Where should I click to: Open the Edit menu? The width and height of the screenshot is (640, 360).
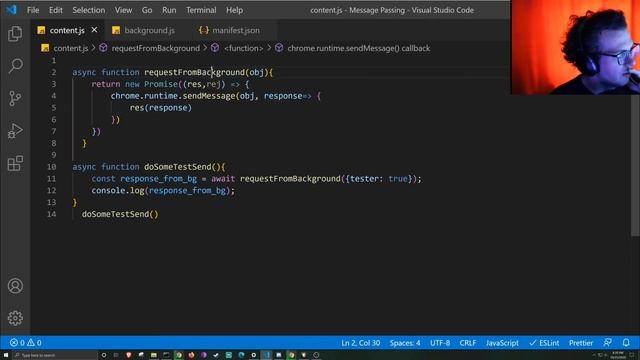56,10
